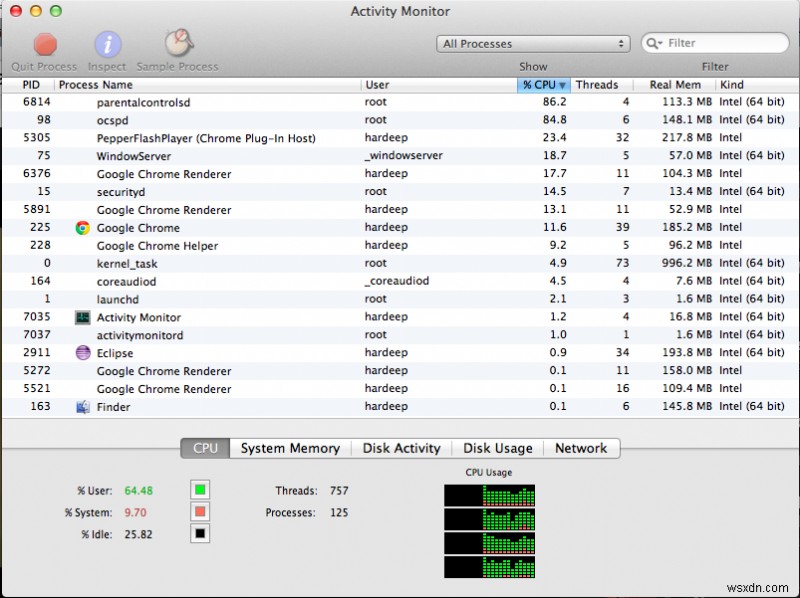The image size is (800, 598).
Task: Open the Disk Usage tab
Action: [497, 448]
